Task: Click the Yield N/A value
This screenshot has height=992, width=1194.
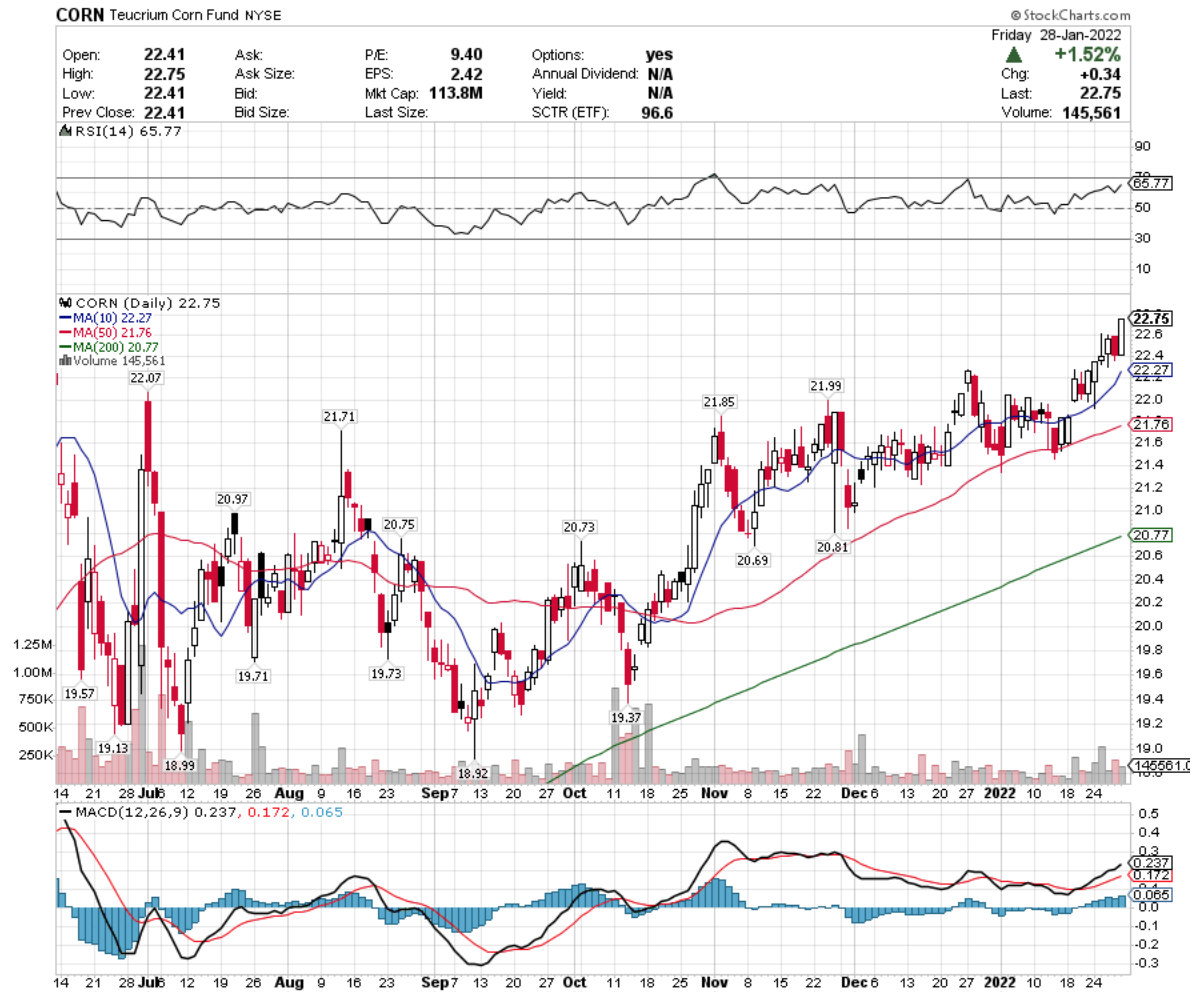Action: (660, 93)
